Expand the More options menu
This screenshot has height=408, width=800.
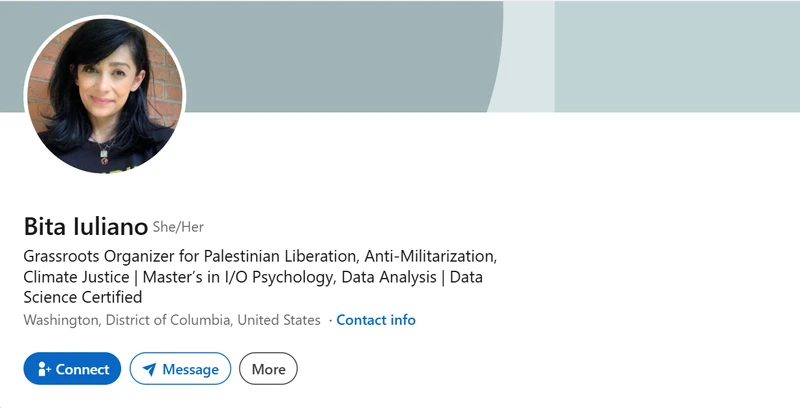(268, 369)
